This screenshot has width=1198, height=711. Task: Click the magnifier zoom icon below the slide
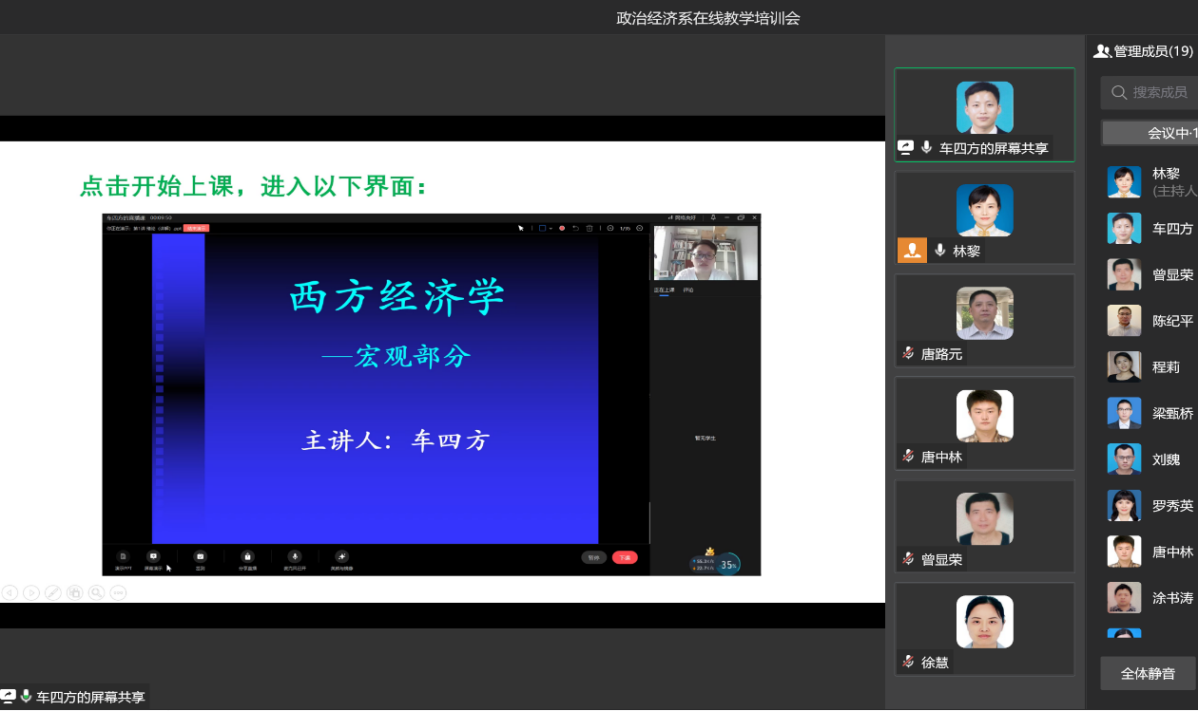click(x=96, y=593)
